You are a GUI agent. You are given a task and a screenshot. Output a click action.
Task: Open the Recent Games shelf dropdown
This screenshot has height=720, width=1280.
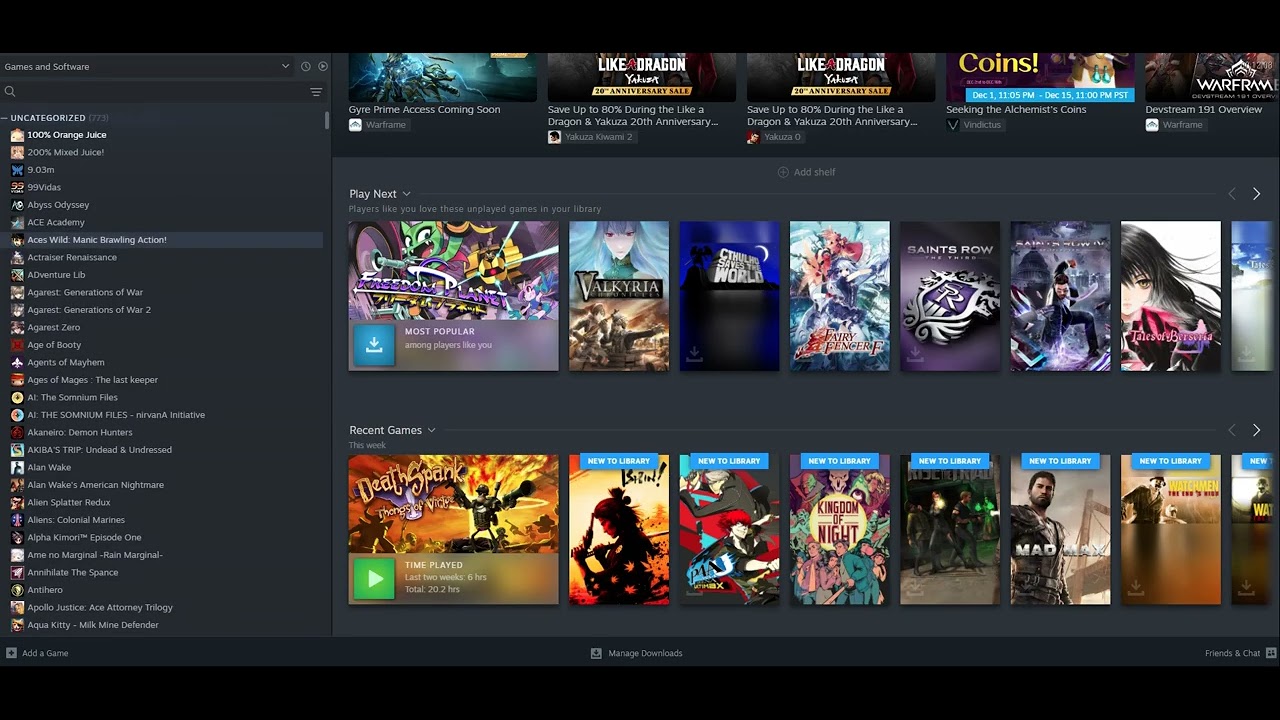432,430
